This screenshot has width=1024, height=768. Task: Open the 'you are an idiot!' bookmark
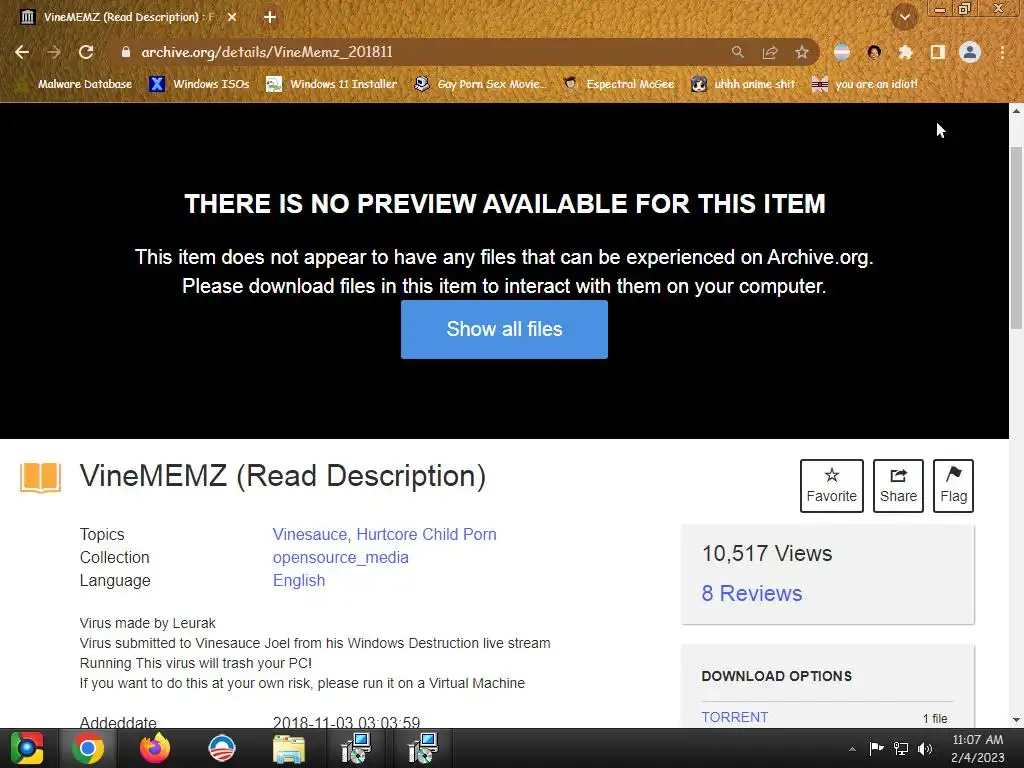(x=864, y=84)
